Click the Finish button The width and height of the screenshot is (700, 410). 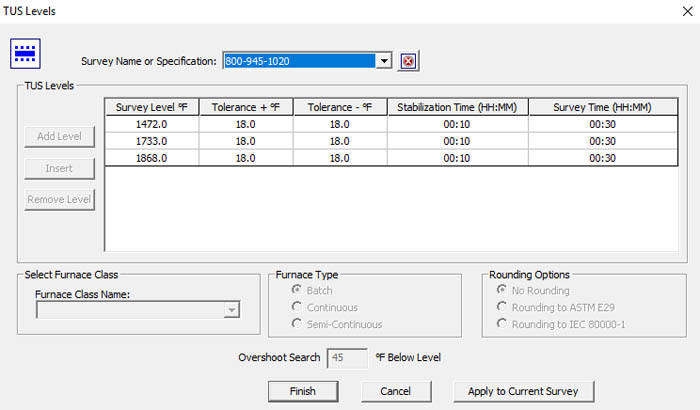(303, 391)
